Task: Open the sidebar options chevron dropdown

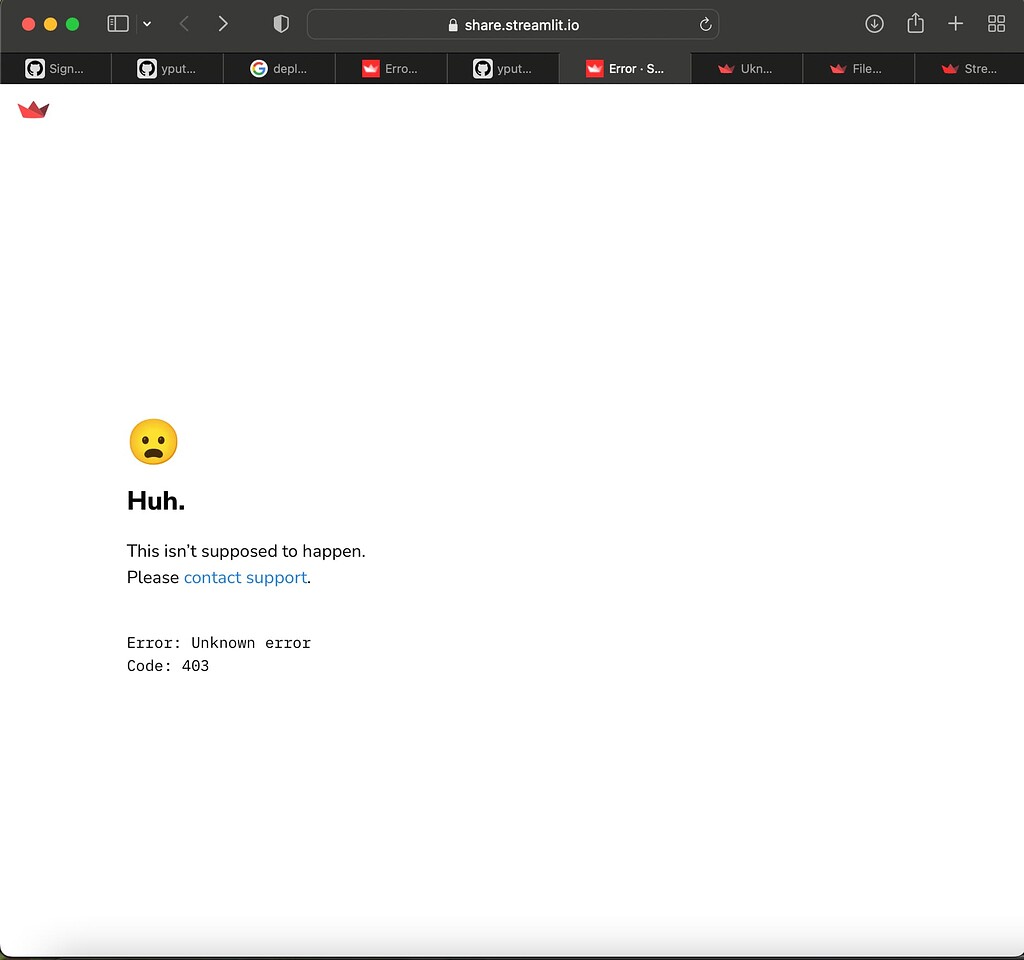Action: click(x=147, y=23)
